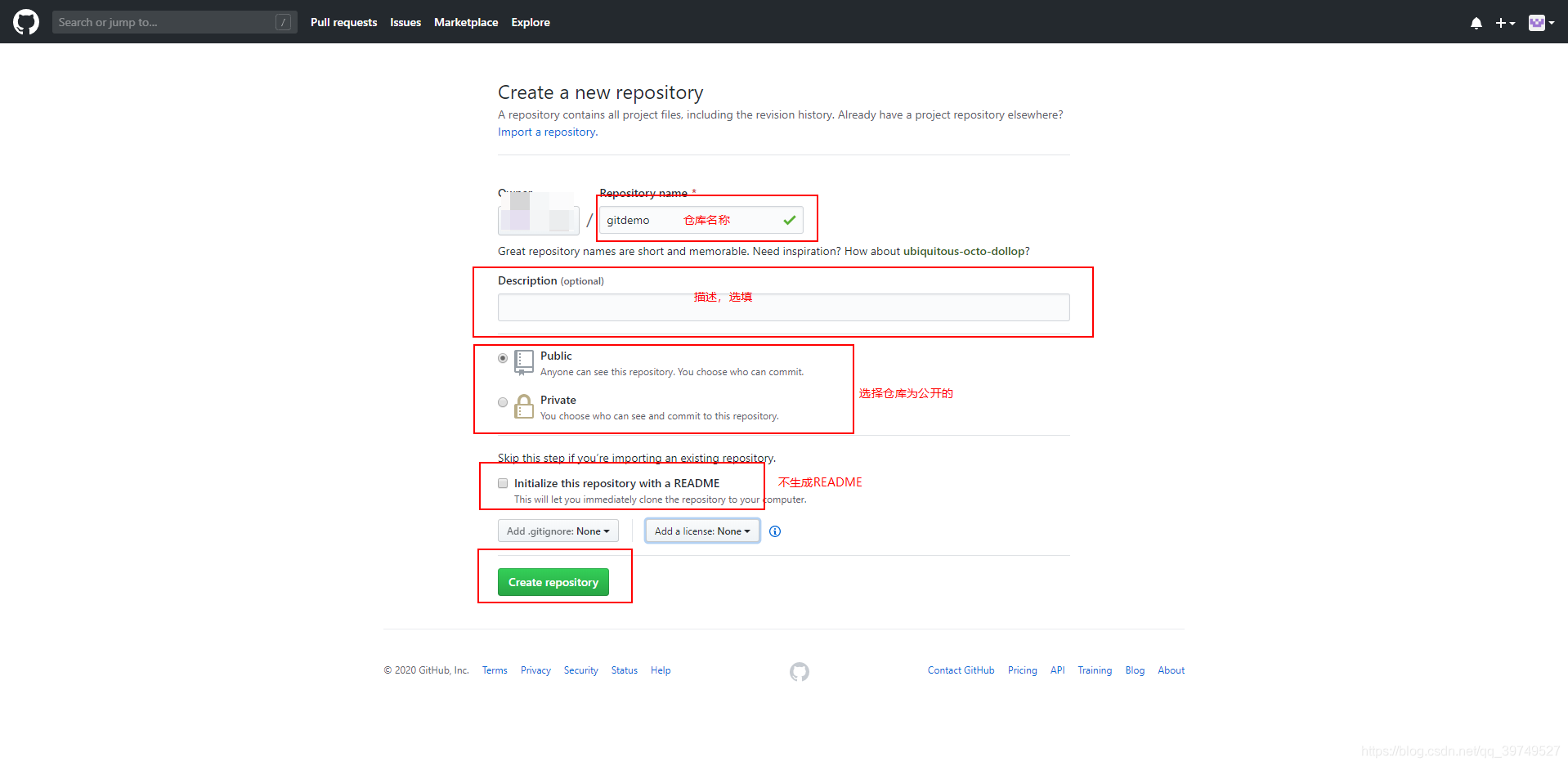Use suggested name ubiquitous-octo-dollop
The width and height of the screenshot is (1568, 766).
tap(963, 251)
